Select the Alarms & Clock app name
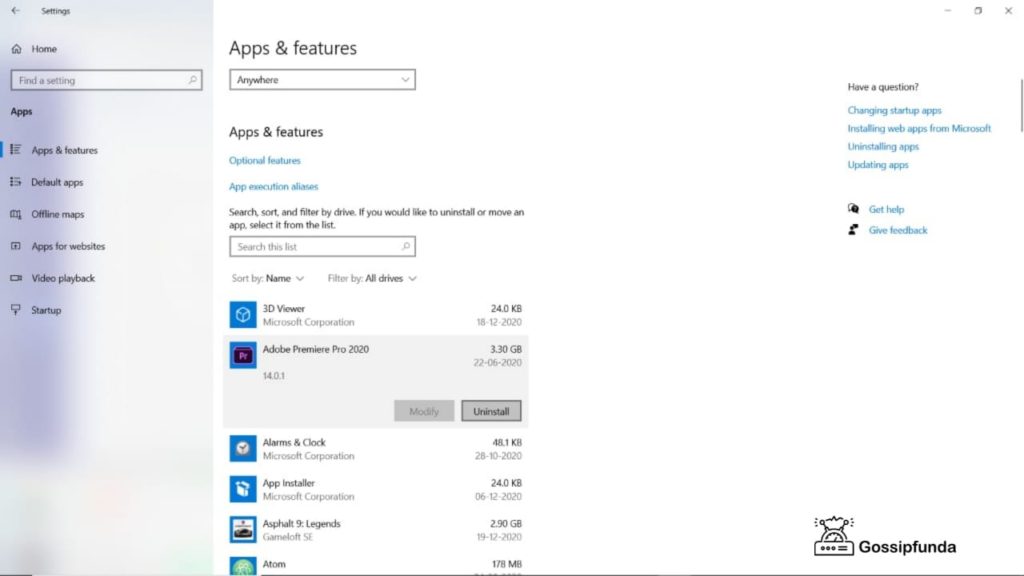The height and width of the screenshot is (576, 1024). click(x=294, y=443)
